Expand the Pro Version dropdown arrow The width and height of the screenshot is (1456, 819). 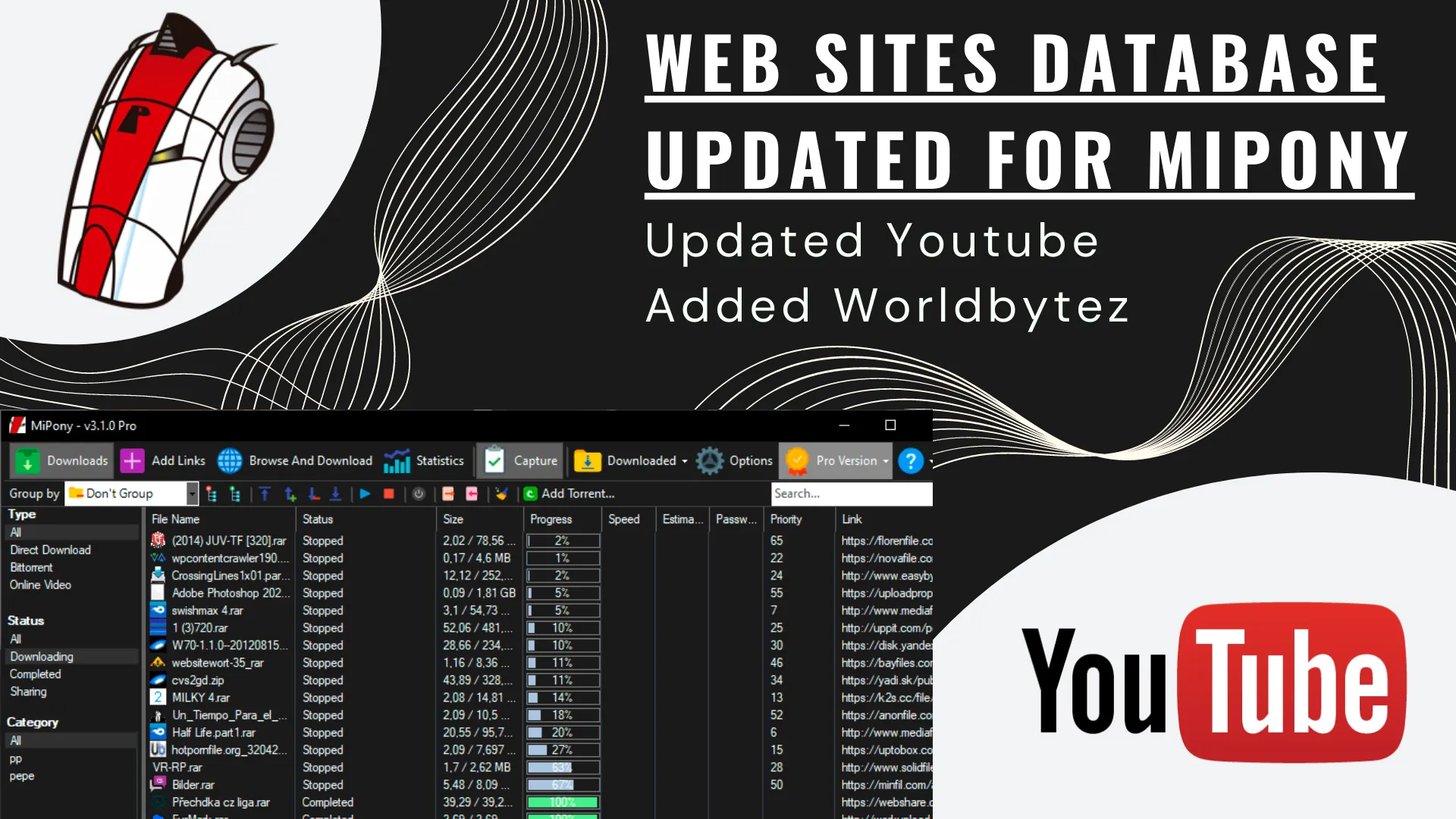coord(886,461)
